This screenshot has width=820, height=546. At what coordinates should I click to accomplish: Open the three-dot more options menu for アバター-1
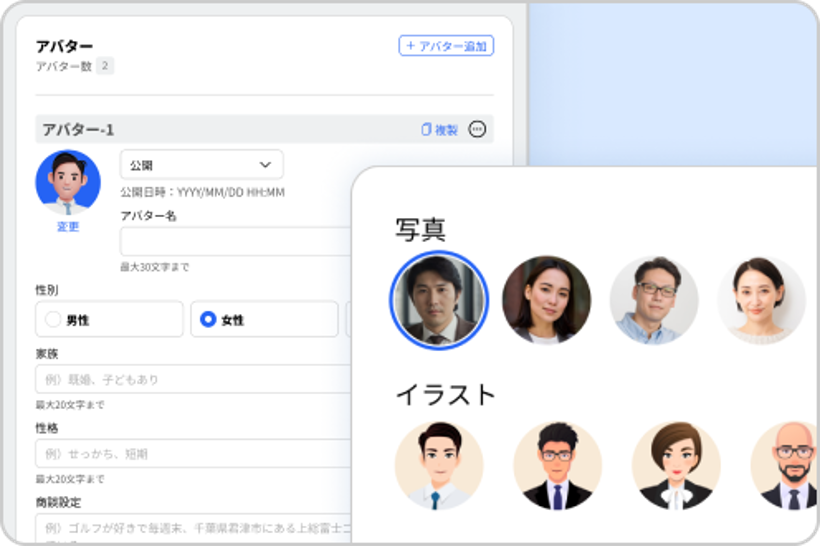click(477, 129)
